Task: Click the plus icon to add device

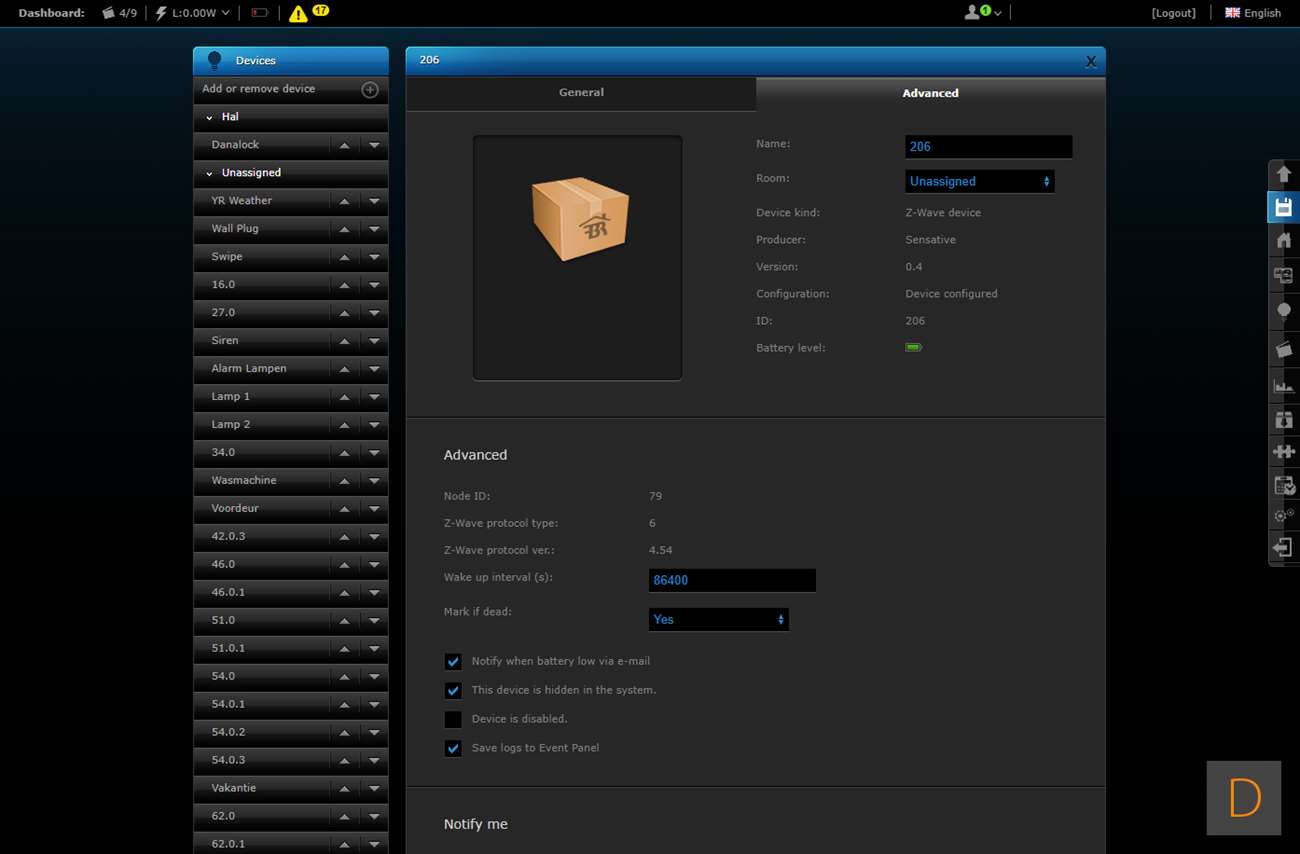Action: pos(370,90)
